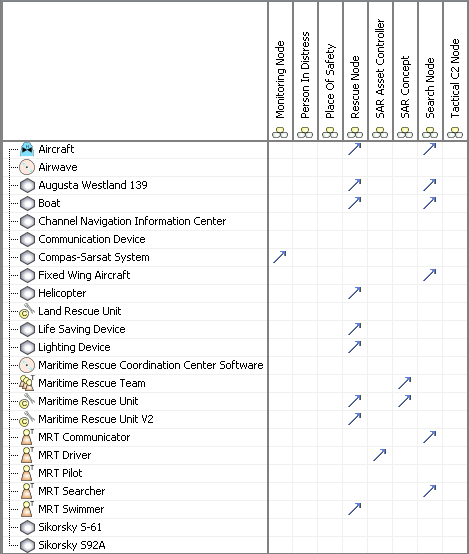Click the Sikorsky S-61 hexagon icon
Image resolution: width=469 pixels, height=554 pixels.
pyautogui.click(x=27, y=527)
